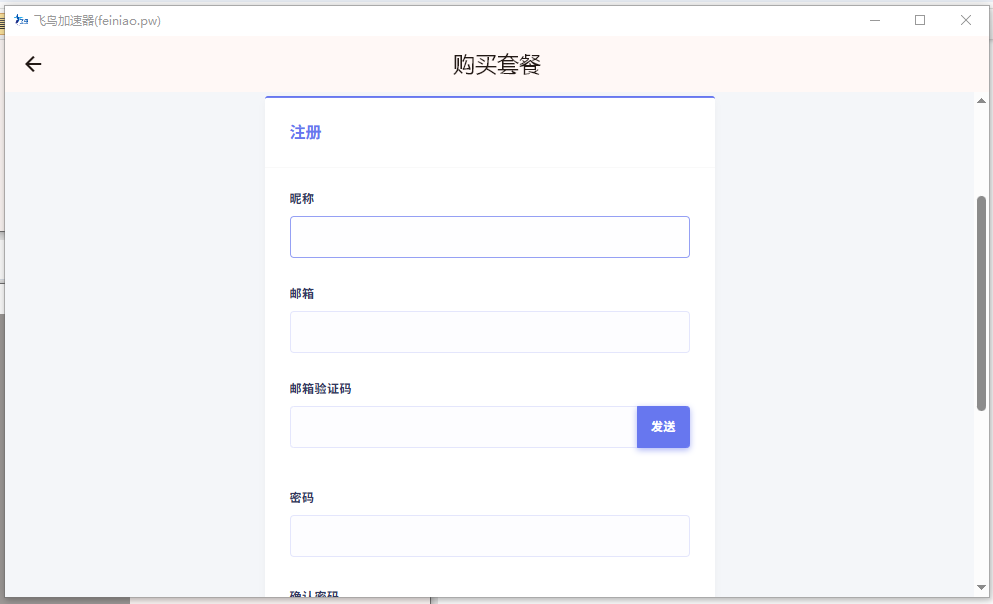Click the 邮箱验证码 field label
The height and width of the screenshot is (604, 993).
320,389
